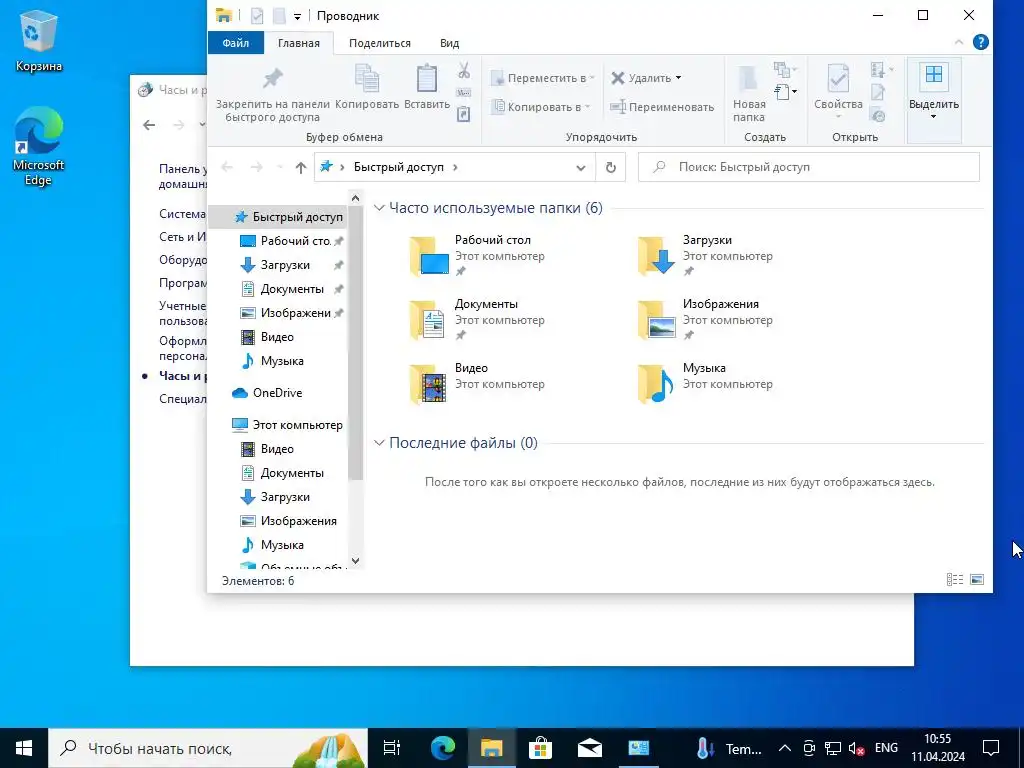Click the Copy path icon in ribbon

[464, 92]
